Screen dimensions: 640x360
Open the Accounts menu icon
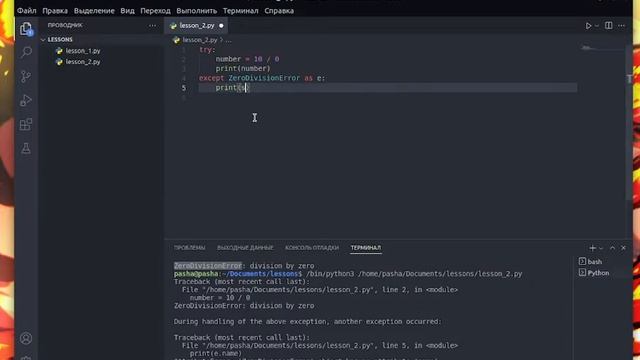point(26,338)
